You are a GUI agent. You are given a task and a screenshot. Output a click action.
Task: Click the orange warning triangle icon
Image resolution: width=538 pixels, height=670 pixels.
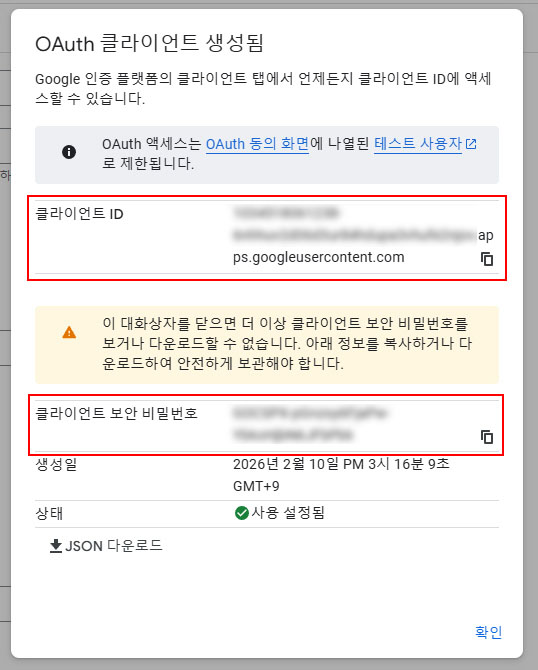(69, 332)
